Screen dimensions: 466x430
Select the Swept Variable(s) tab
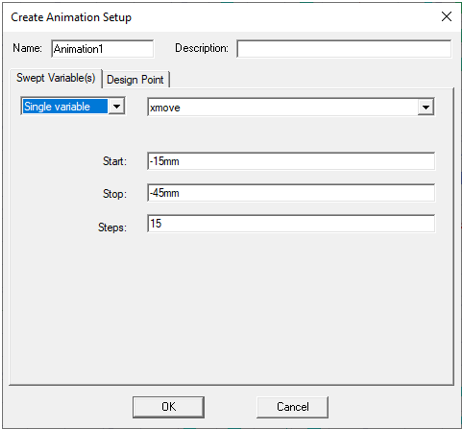point(56,78)
